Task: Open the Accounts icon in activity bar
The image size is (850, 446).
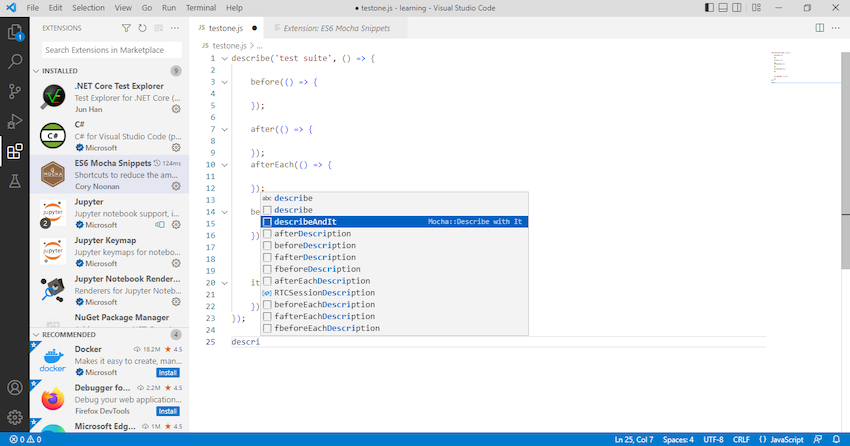Action: click(x=15, y=387)
